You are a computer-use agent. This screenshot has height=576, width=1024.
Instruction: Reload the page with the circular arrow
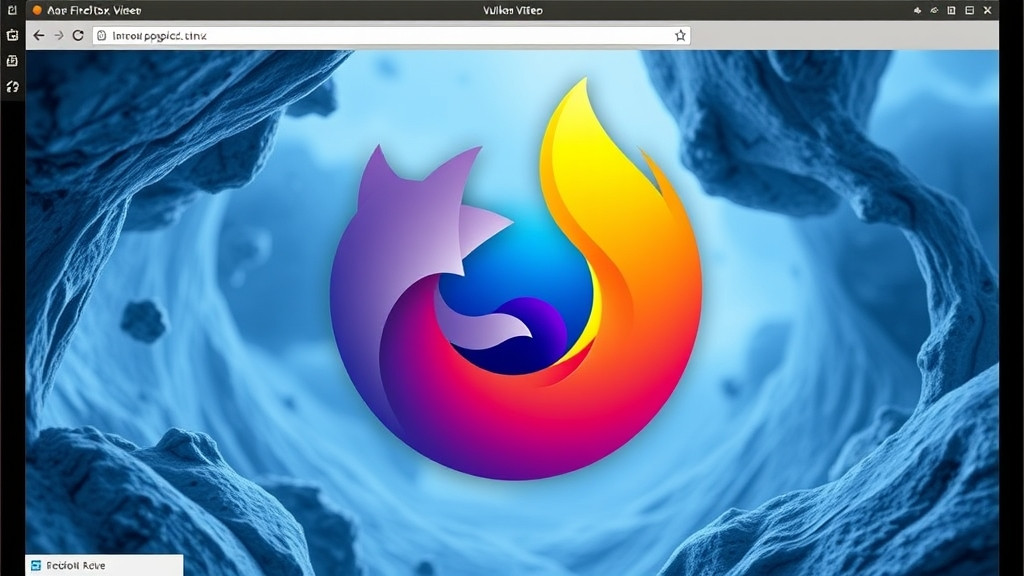tap(78, 35)
